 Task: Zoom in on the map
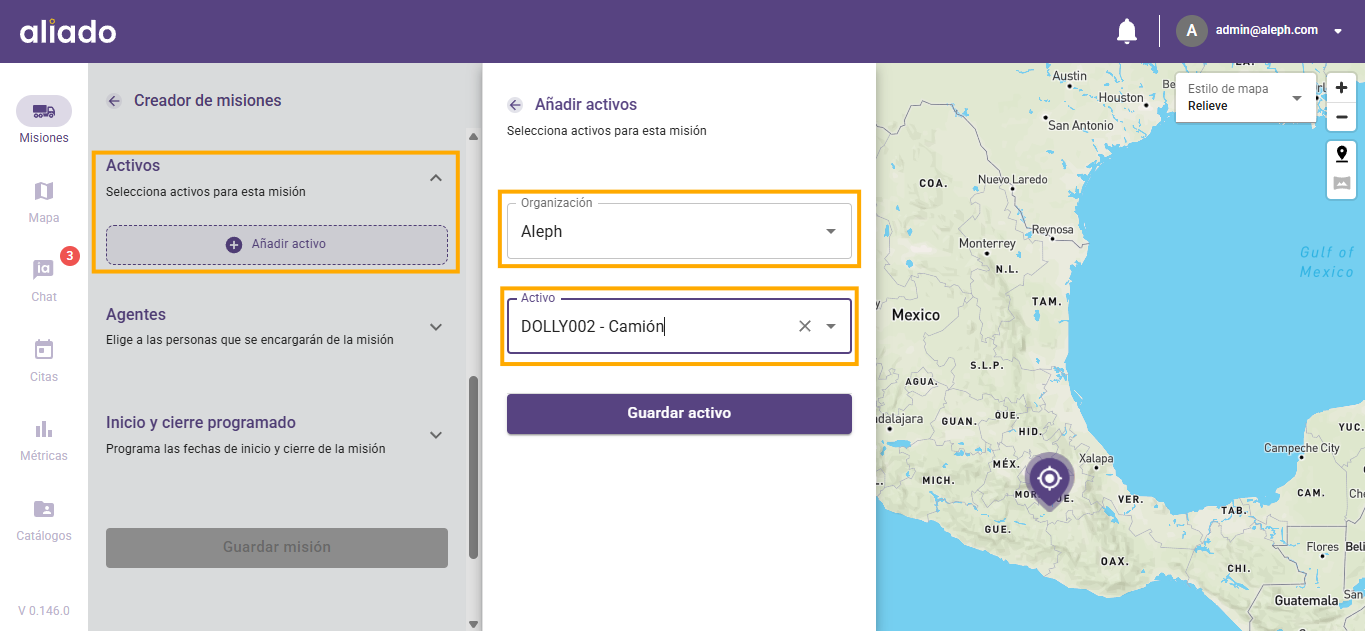pyautogui.click(x=1342, y=88)
